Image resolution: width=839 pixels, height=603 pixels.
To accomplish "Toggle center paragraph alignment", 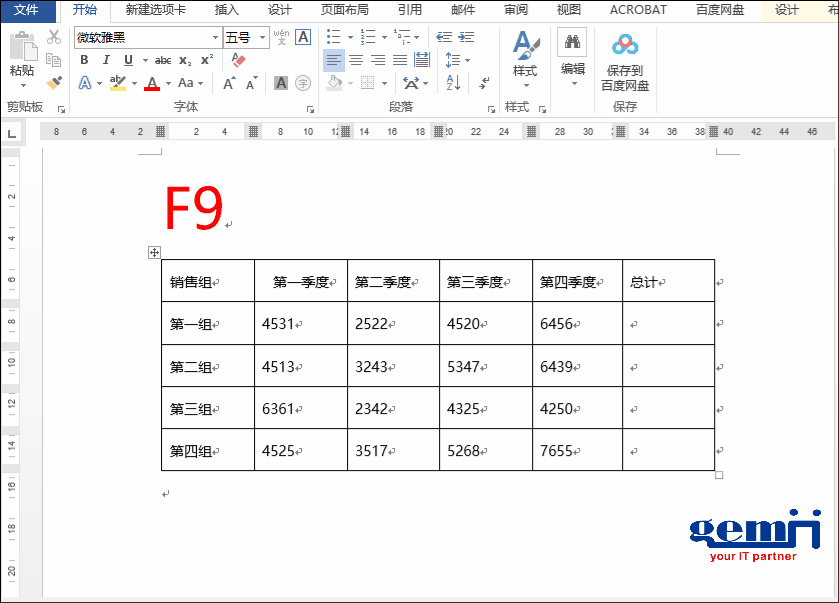I will 356,60.
